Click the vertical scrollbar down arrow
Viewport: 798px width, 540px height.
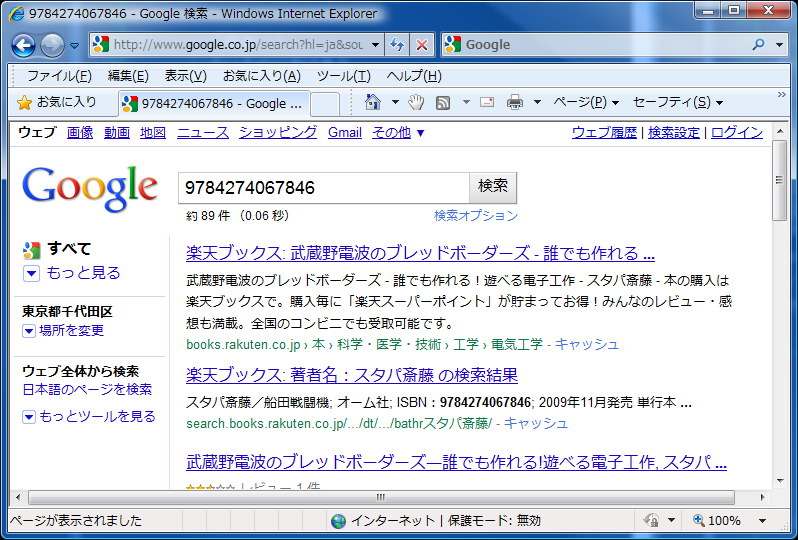point(779,480)
